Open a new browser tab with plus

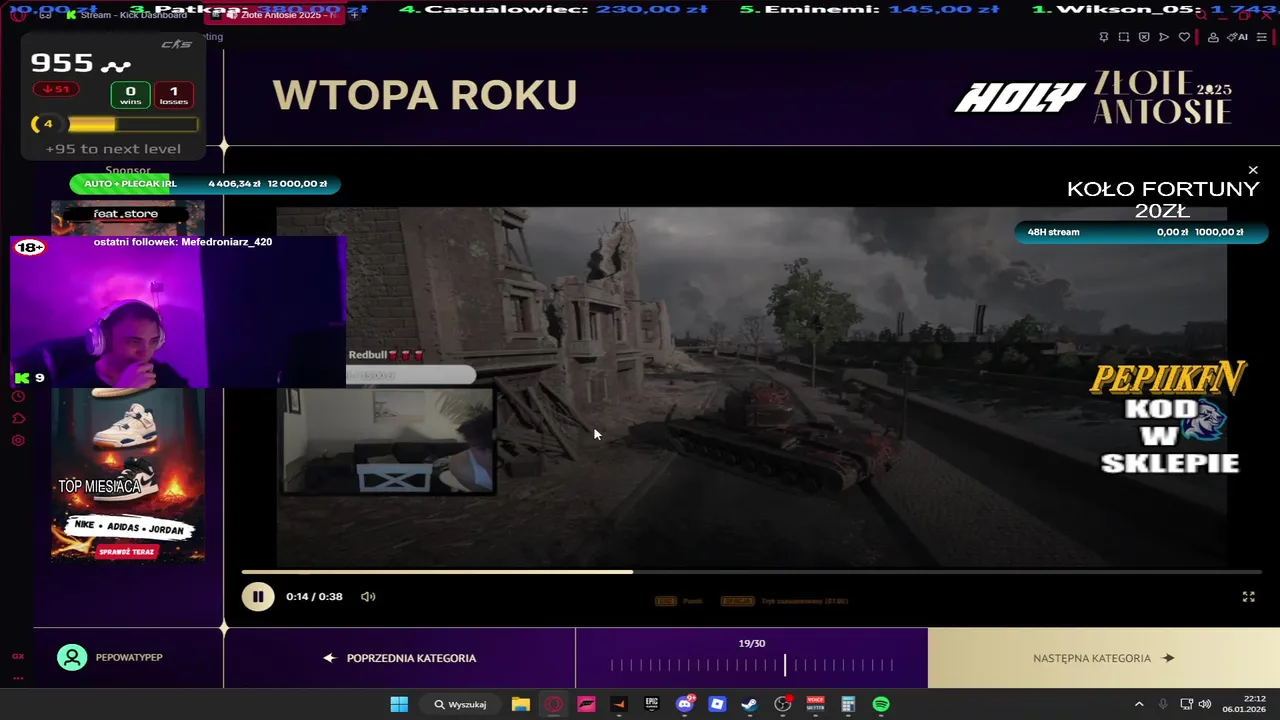pos(354,15)
